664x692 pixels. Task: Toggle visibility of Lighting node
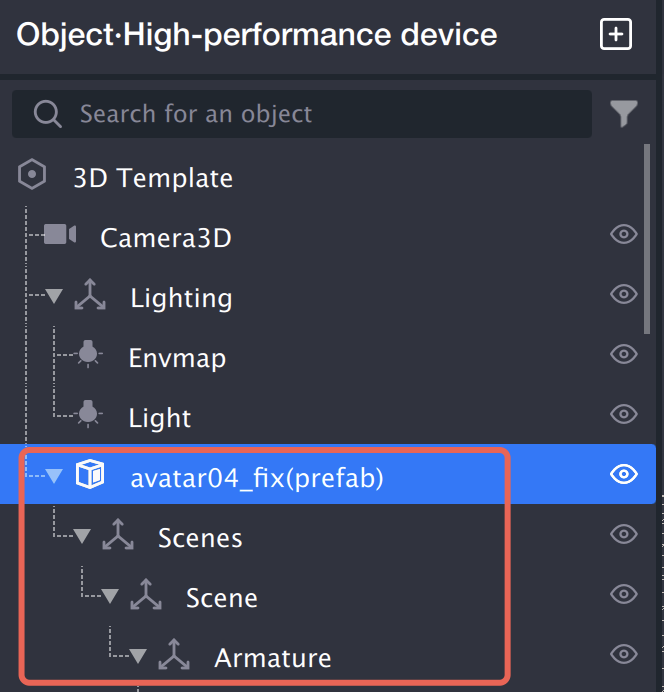point(624,295)
